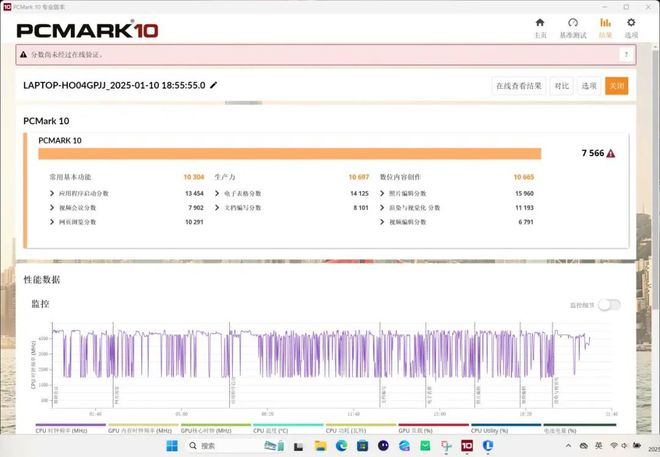Image resolution: width=660 pixels, height=457 pixels.
Task: Select battery level (%) legend item
Action: [580, 428]
